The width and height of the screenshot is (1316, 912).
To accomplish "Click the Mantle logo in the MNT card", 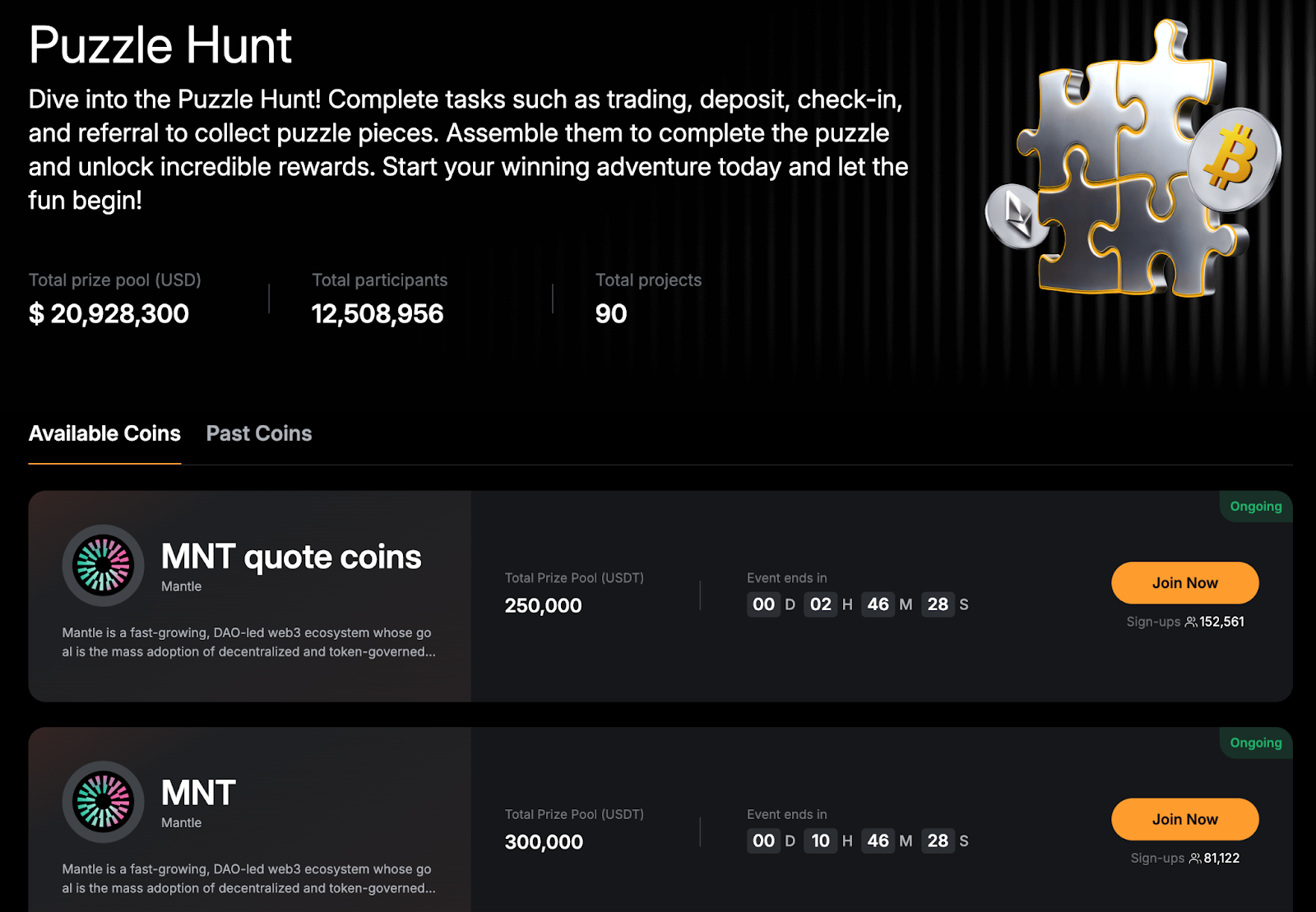I will coord(103,802).
